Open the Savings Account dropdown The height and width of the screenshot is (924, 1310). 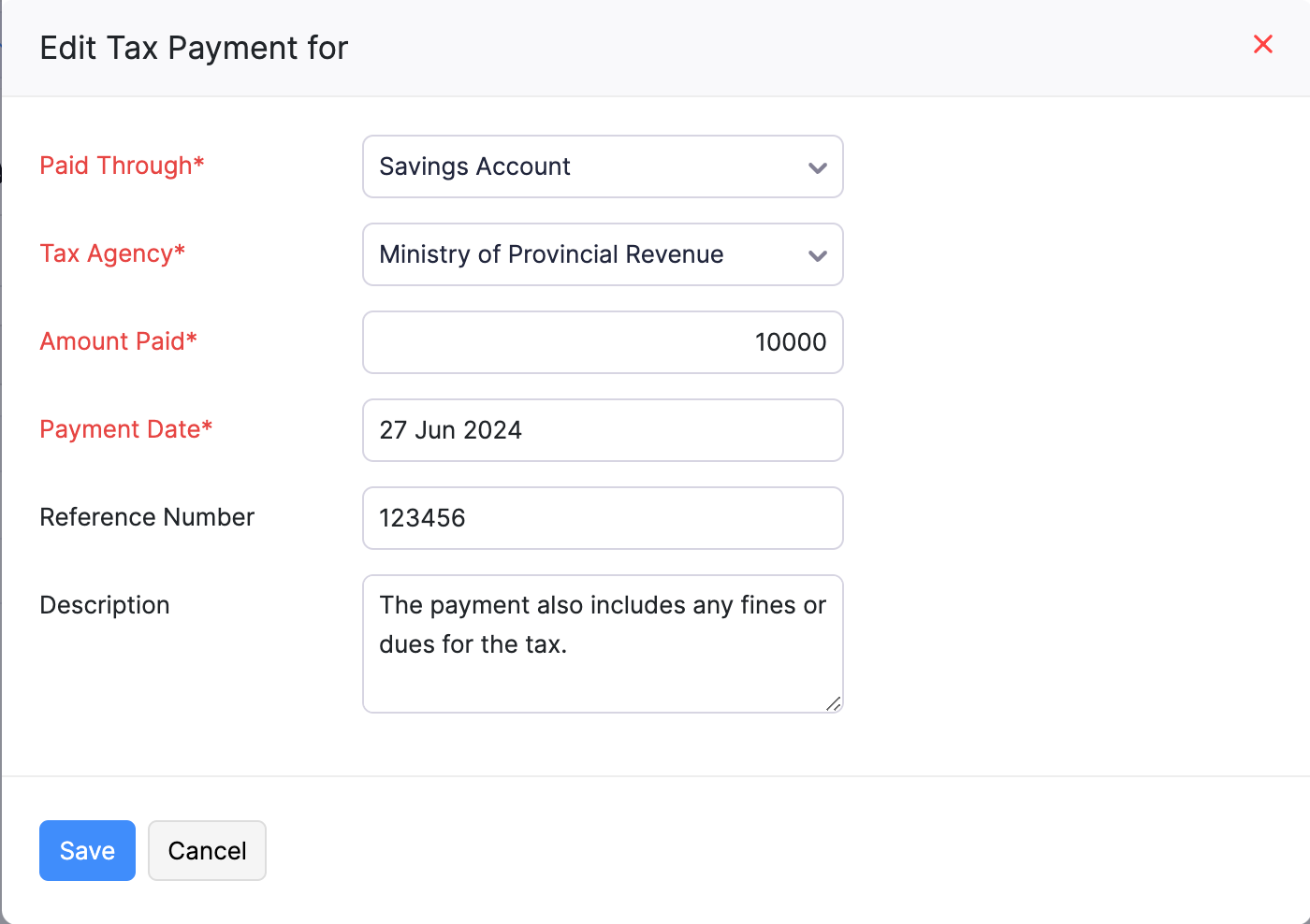[x=603, y=166]
